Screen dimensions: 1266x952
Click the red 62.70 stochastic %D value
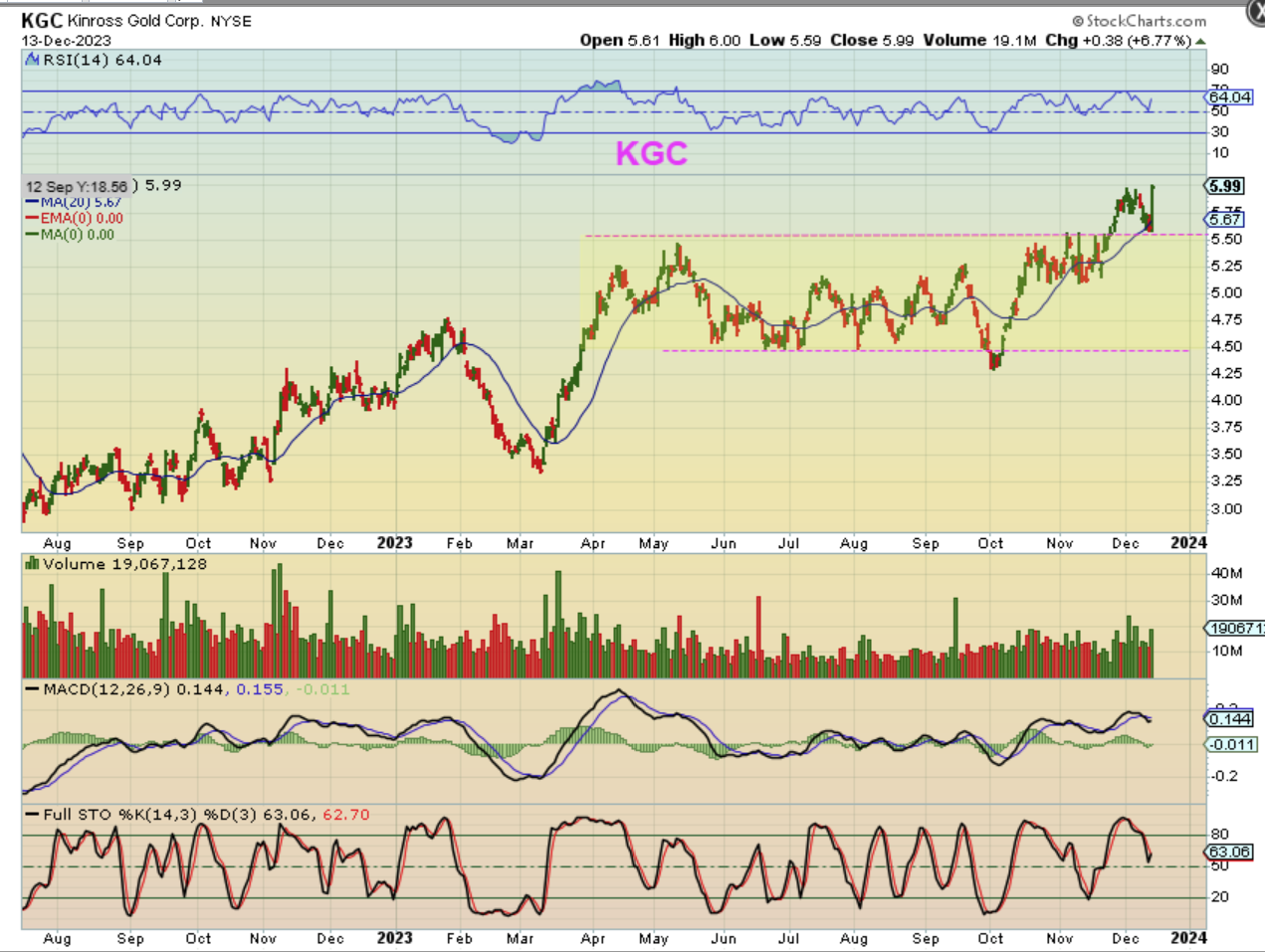[x=346, y=815]
